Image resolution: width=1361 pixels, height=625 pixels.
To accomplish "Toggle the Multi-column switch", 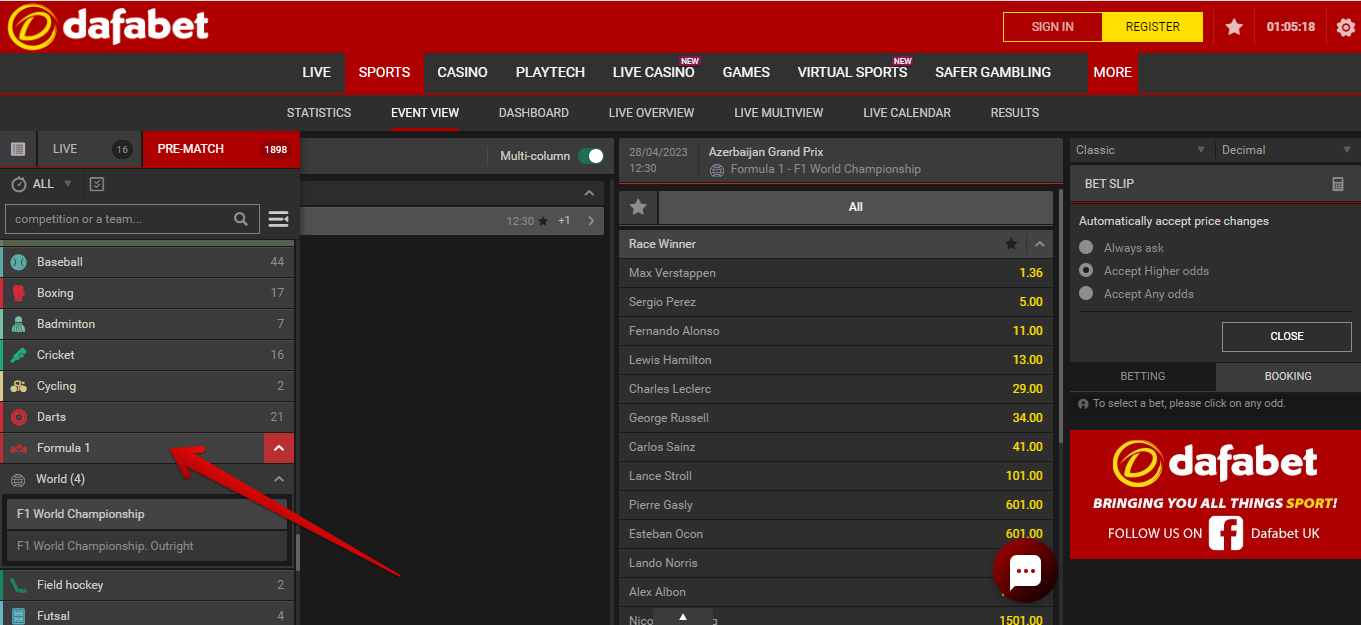I will [x=591, y=156].
